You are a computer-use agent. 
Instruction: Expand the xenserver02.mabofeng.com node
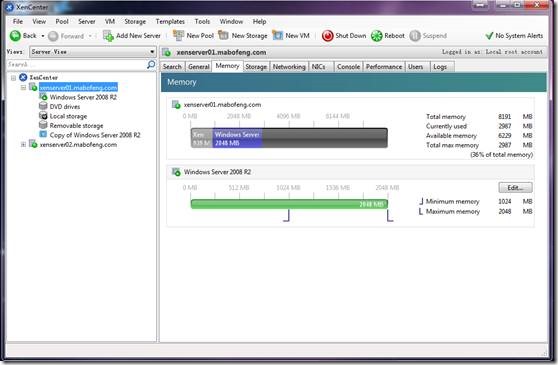click(23, 144)
